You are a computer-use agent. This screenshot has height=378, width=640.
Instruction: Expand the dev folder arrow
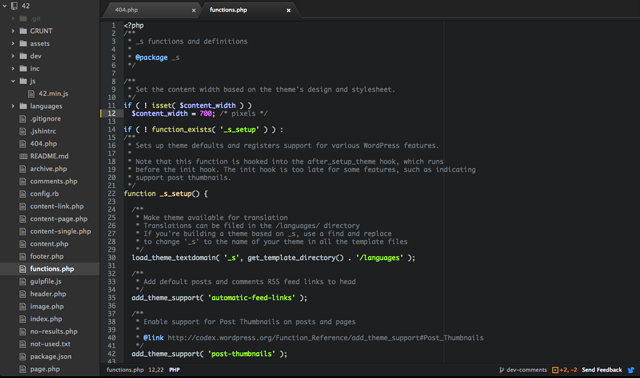pos(13,56)
